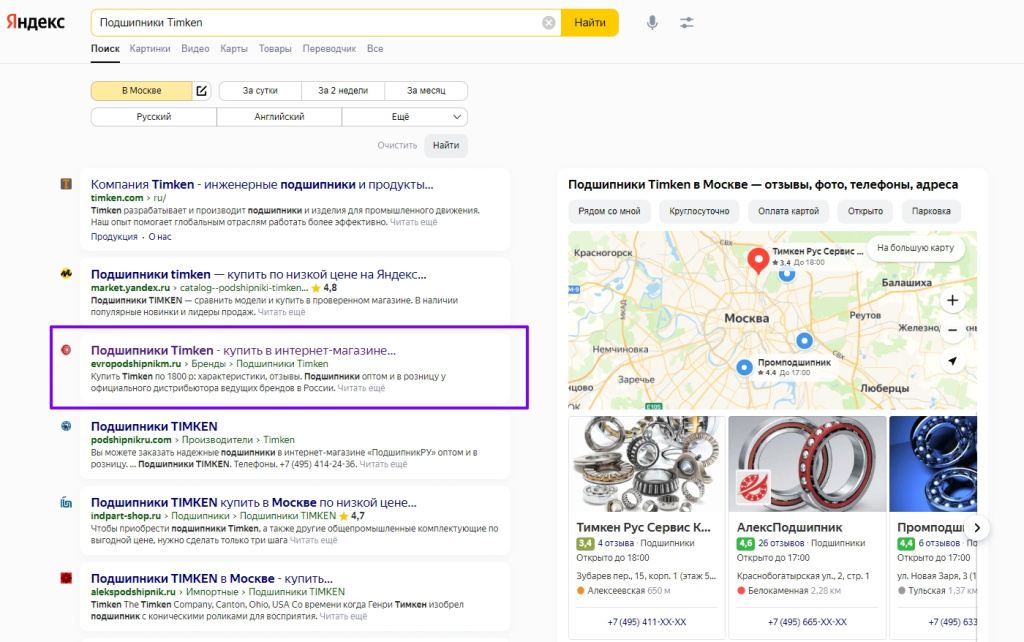The height and width of the screenshot is (642, 1024).
Task: Expand the Ещё language dropdown
Action: coord(404,117)
